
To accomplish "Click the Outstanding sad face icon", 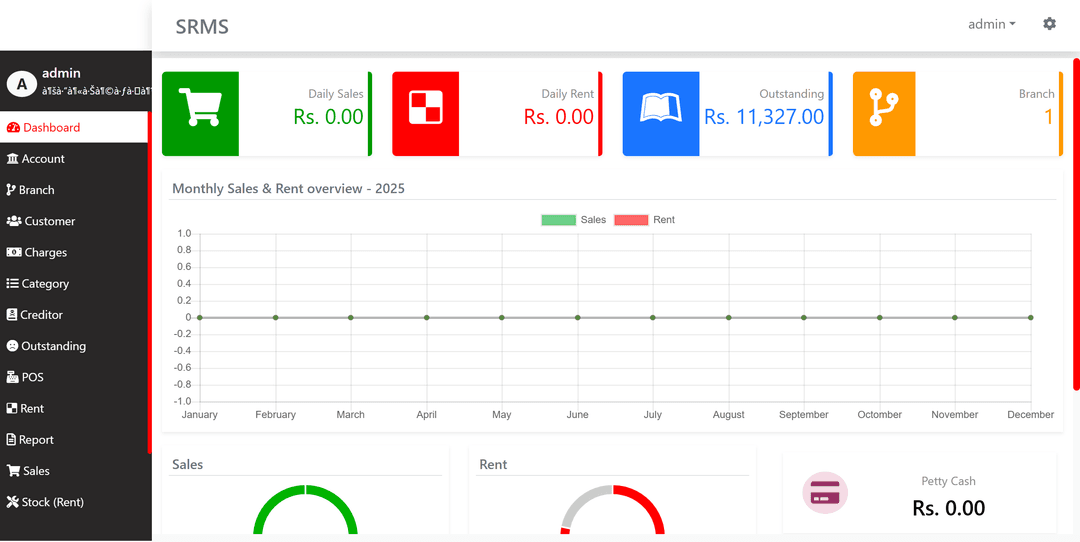I will pyautogui.click(x=12, y=346).
